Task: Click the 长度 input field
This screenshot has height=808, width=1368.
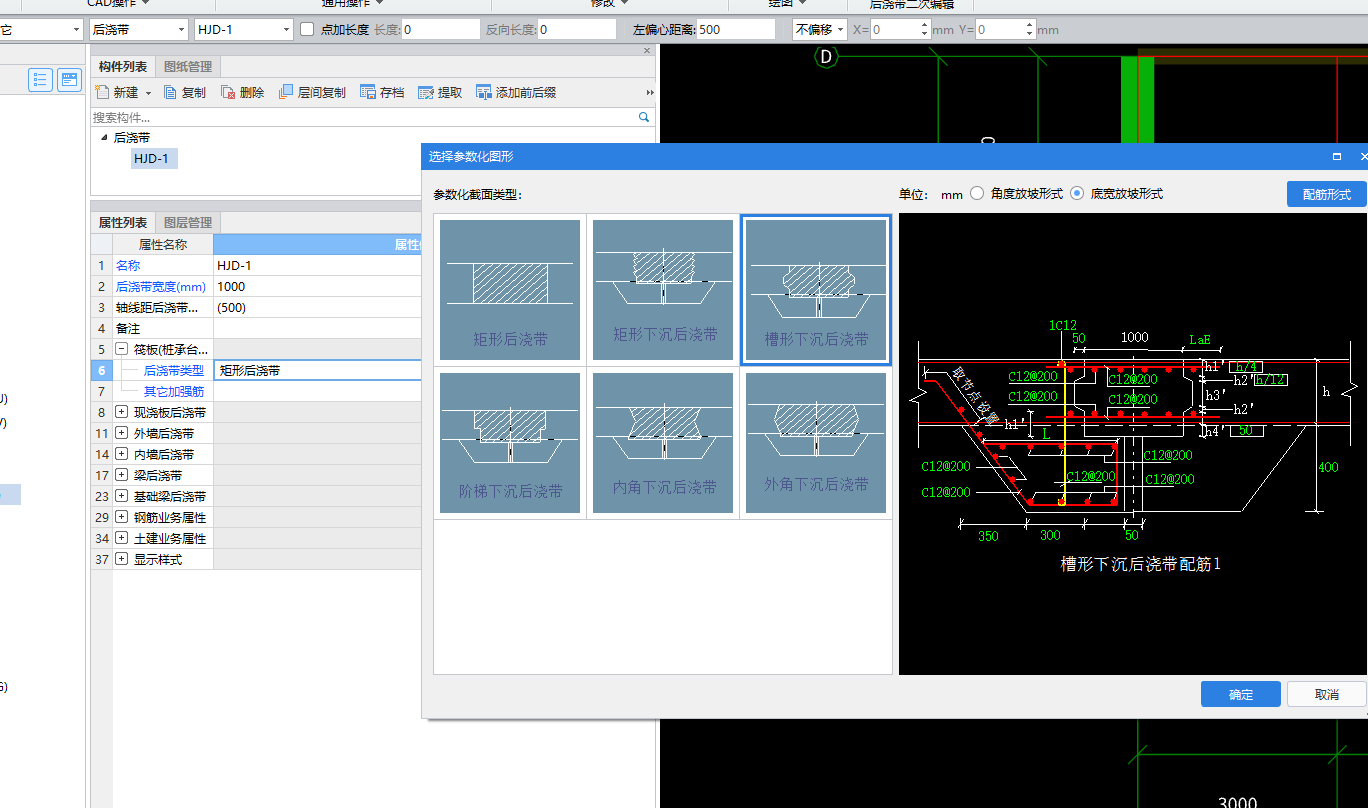Action: [440, 30]
